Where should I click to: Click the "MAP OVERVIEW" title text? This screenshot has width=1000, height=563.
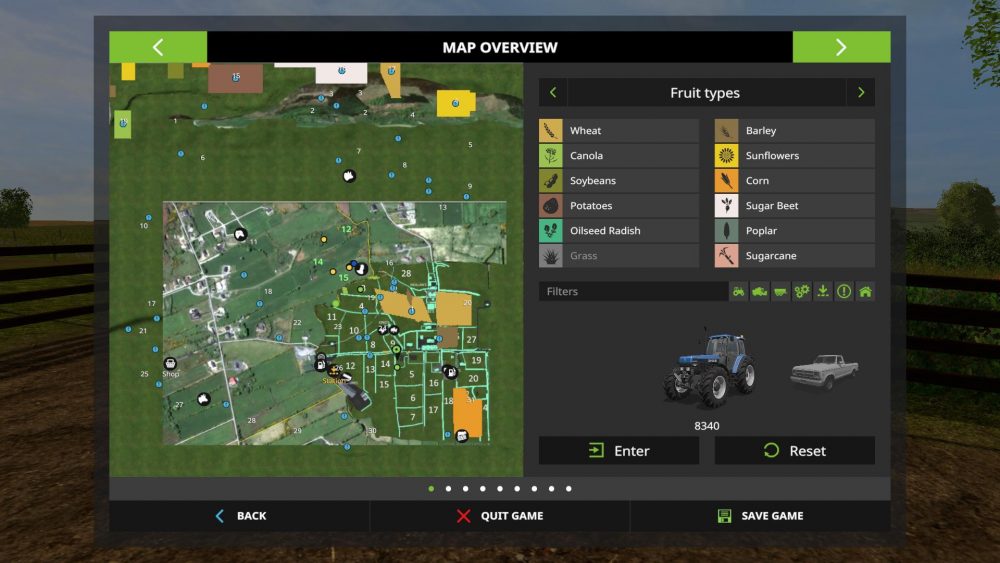(500, 47)
